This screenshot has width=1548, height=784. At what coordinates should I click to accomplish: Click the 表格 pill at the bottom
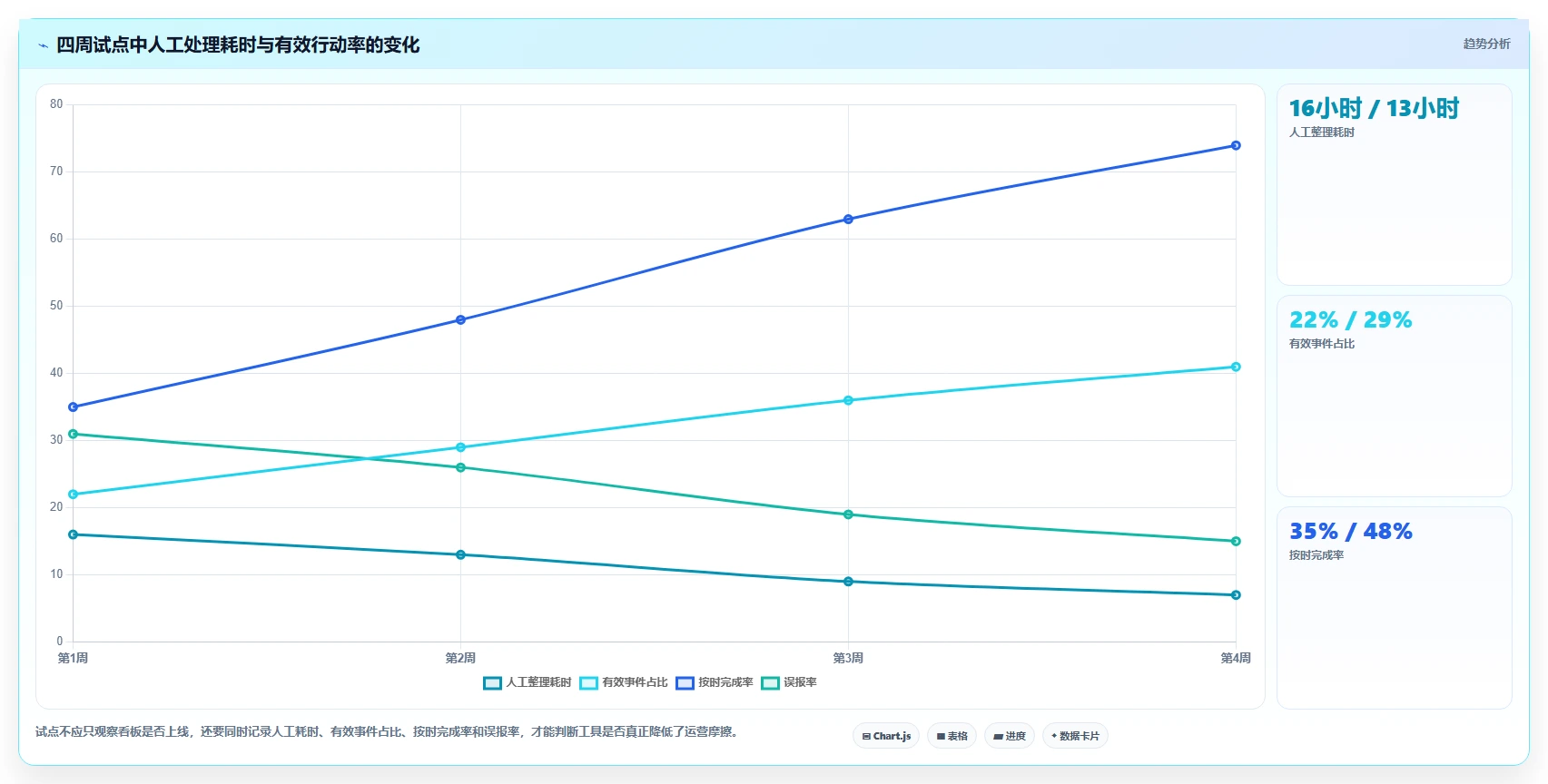(x=951, y=736)
